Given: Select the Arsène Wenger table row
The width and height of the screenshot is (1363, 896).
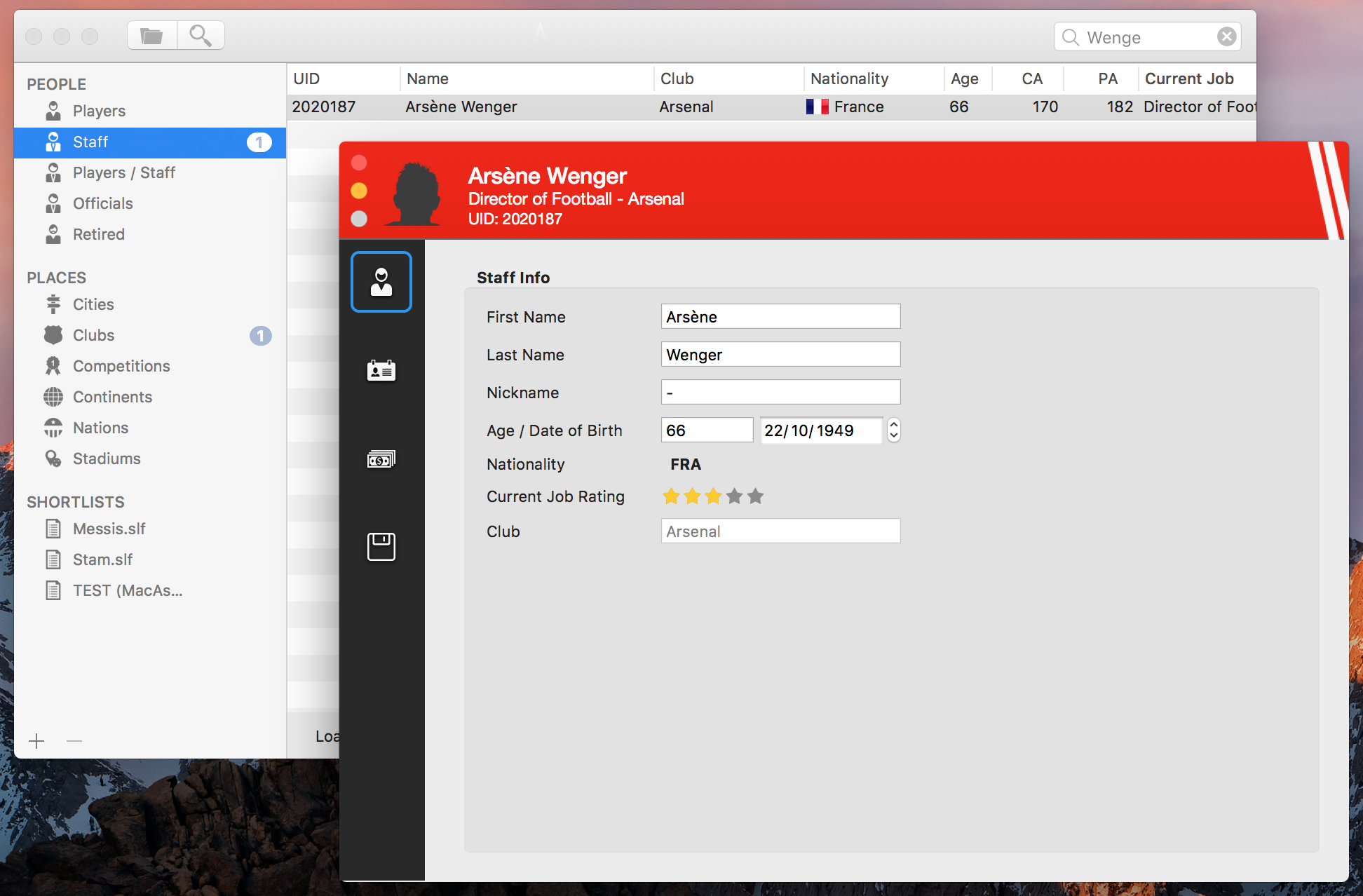Looking at the screenshot, I should pyautogui.click(x=771, y=107).
